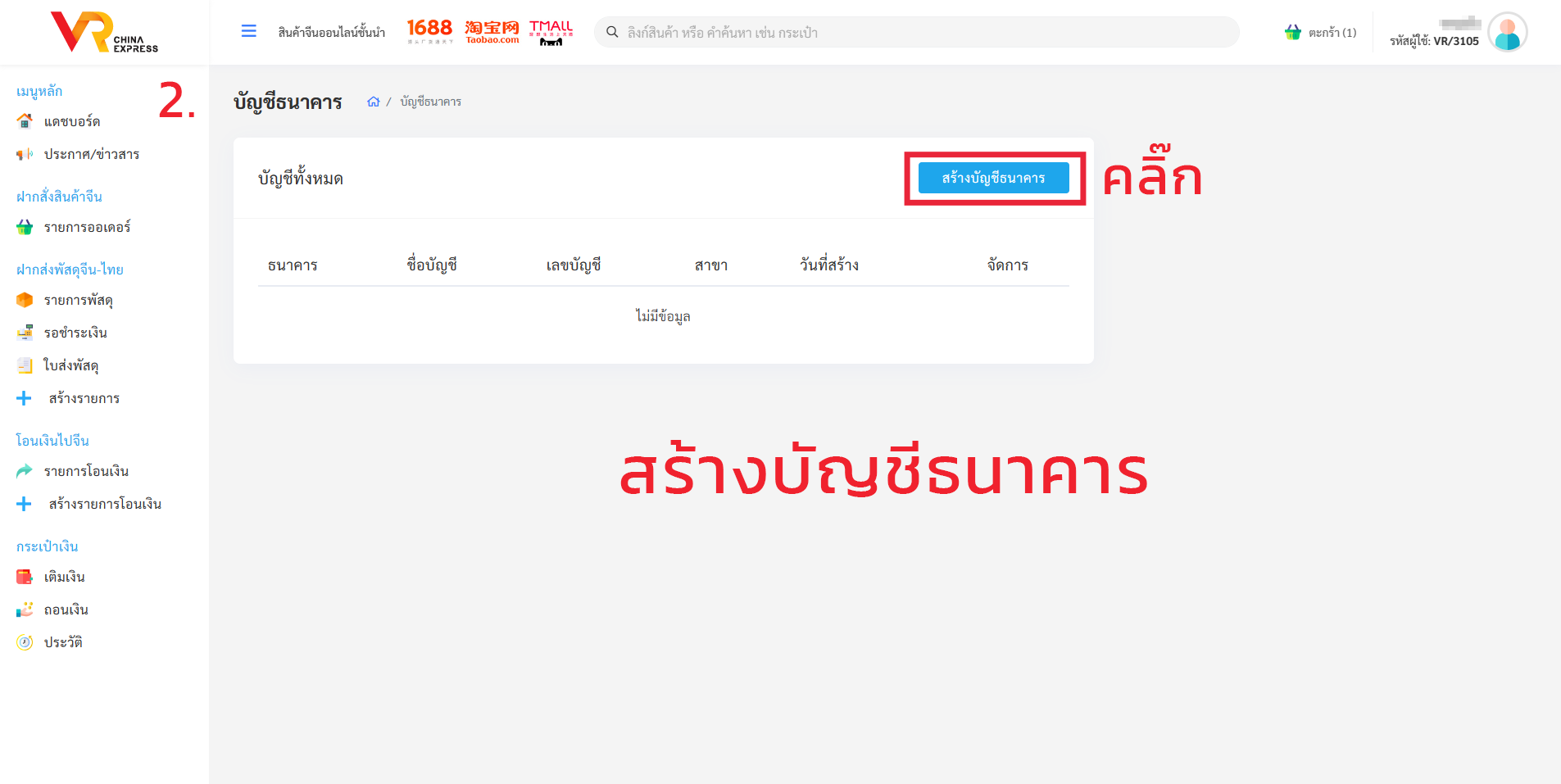Open ประวัติ history menu item
The image size is (1561, 784).
[x=63, y=642]
